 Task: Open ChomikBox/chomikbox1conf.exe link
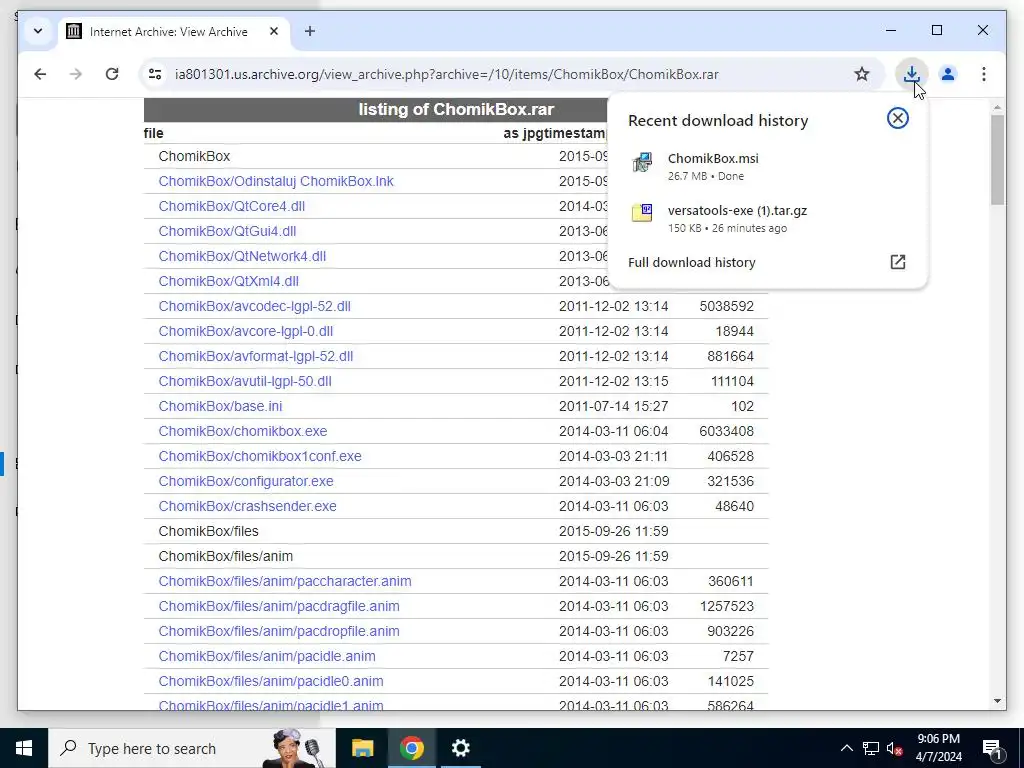click(x=259, y=456)
